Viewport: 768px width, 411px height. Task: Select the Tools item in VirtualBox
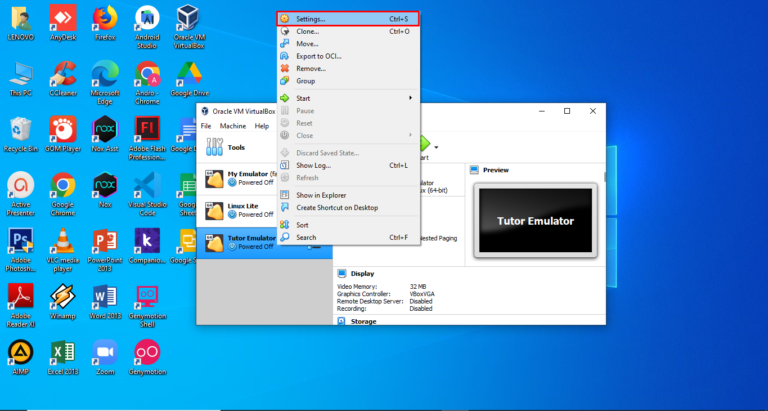click(x=237, y=147)
